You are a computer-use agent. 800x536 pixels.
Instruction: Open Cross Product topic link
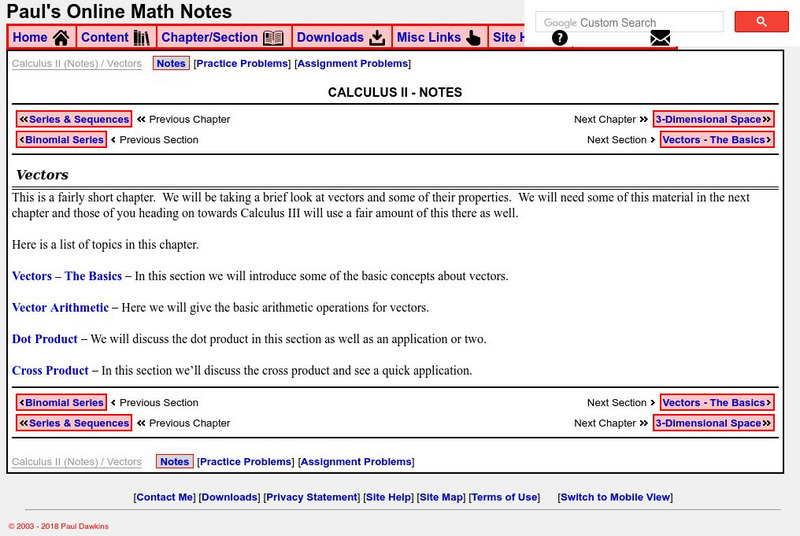tap(50, 371)
